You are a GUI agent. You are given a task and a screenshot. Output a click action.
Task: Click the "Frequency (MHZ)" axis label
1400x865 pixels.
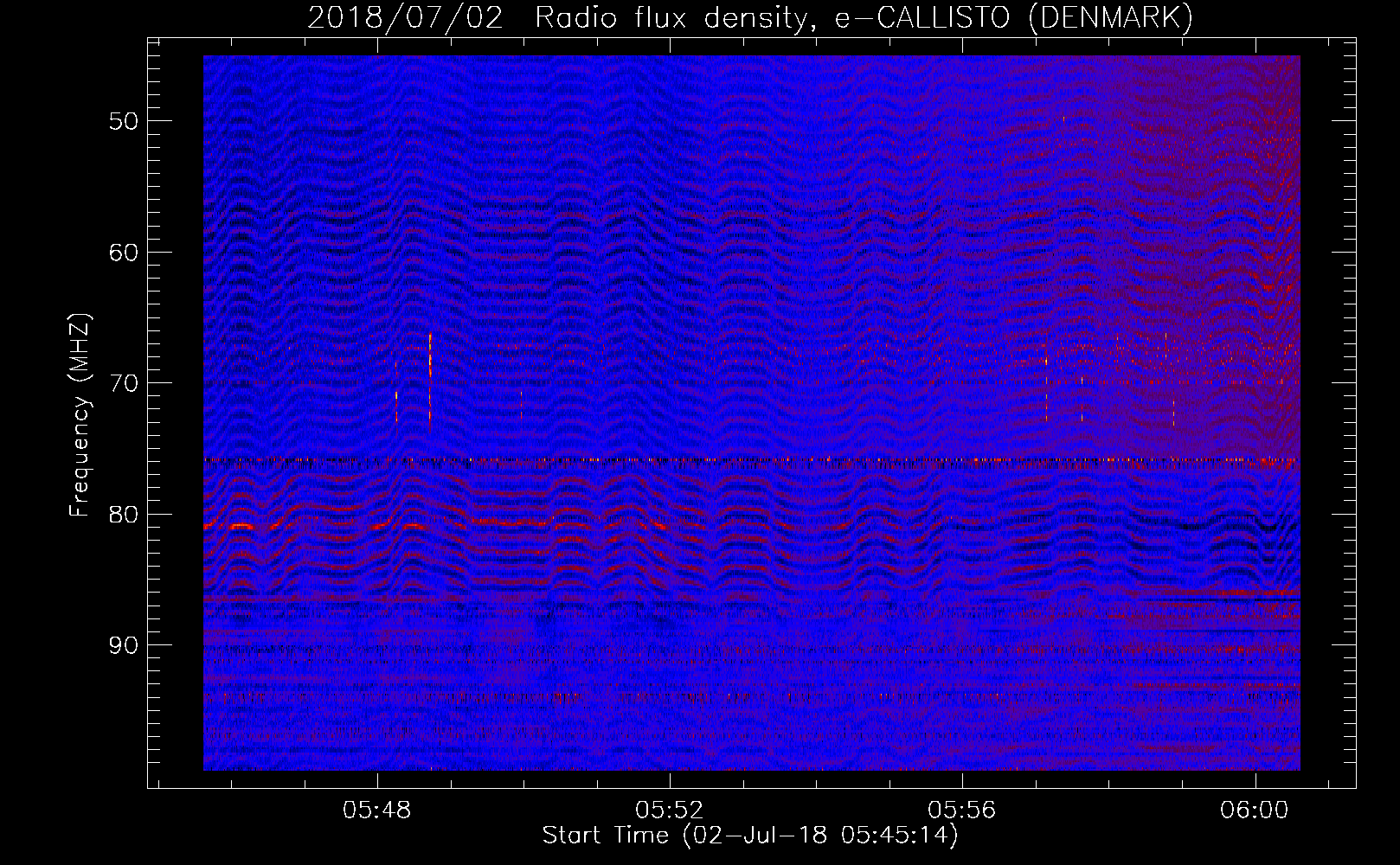click(x=80, y=415)
